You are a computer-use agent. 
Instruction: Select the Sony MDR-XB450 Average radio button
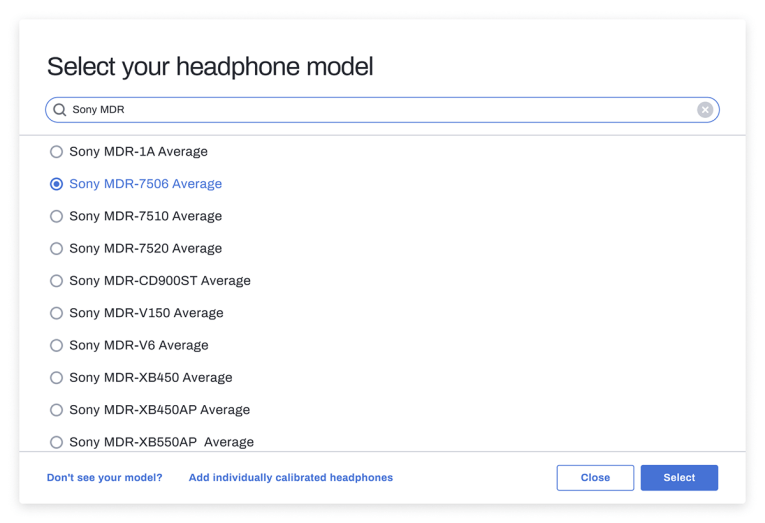57,378
